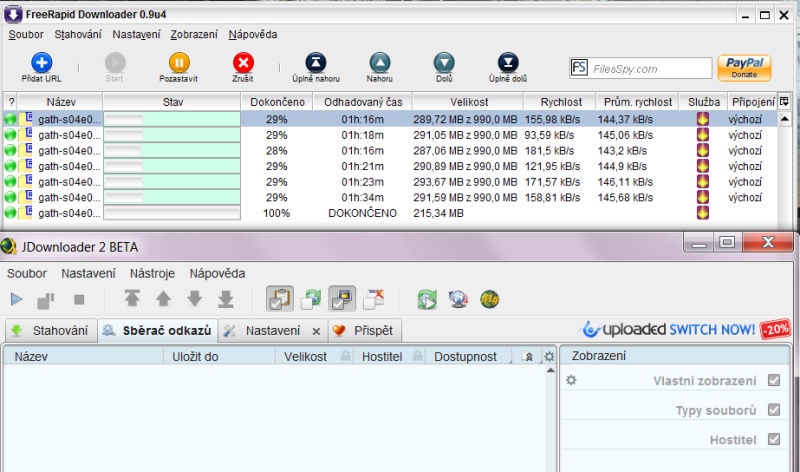Focus the FilesSpy.com search field

pyautogui.click(x=641, y=68)
